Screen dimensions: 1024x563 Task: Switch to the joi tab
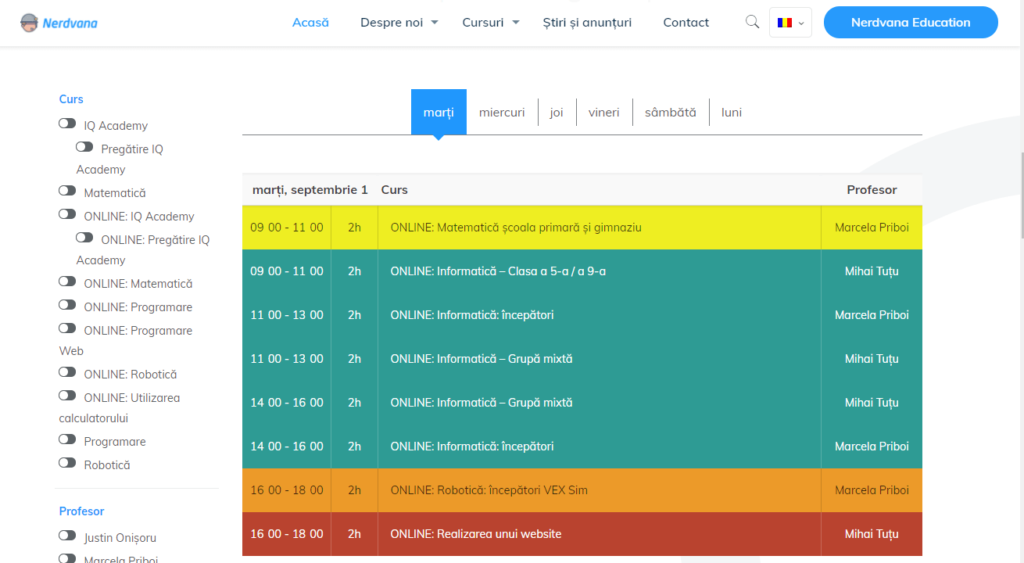coord(556,112)
